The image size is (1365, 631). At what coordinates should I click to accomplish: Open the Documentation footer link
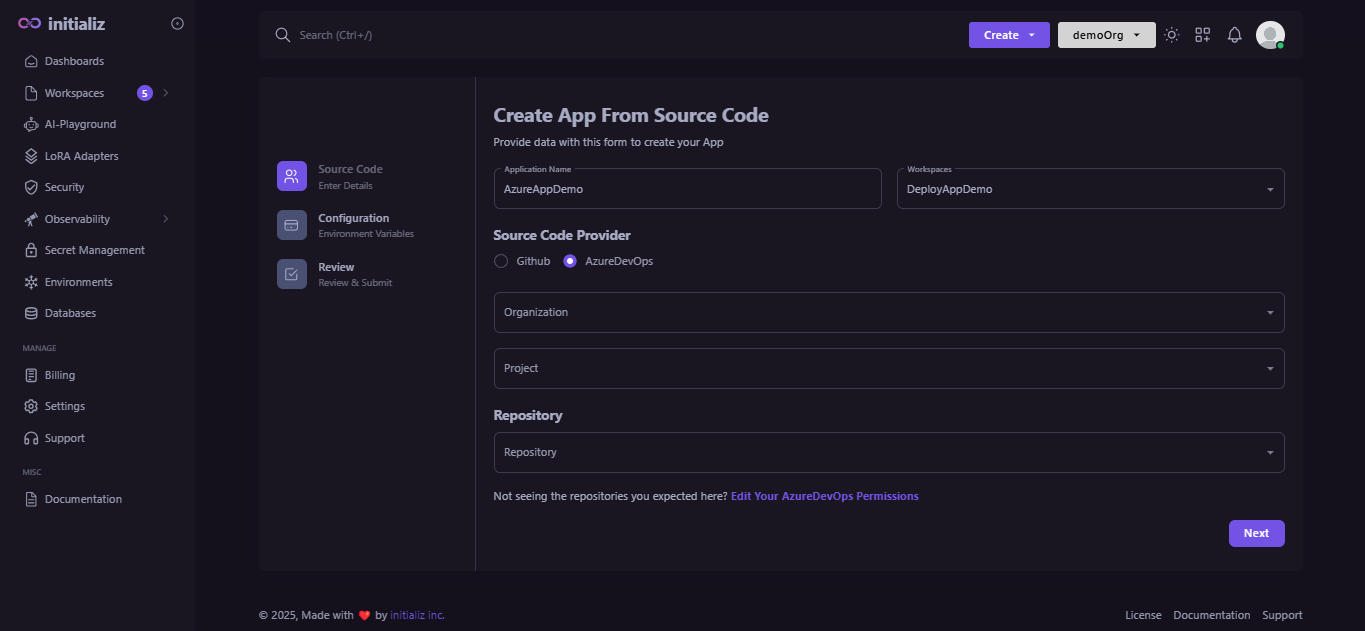[1211, 615]
